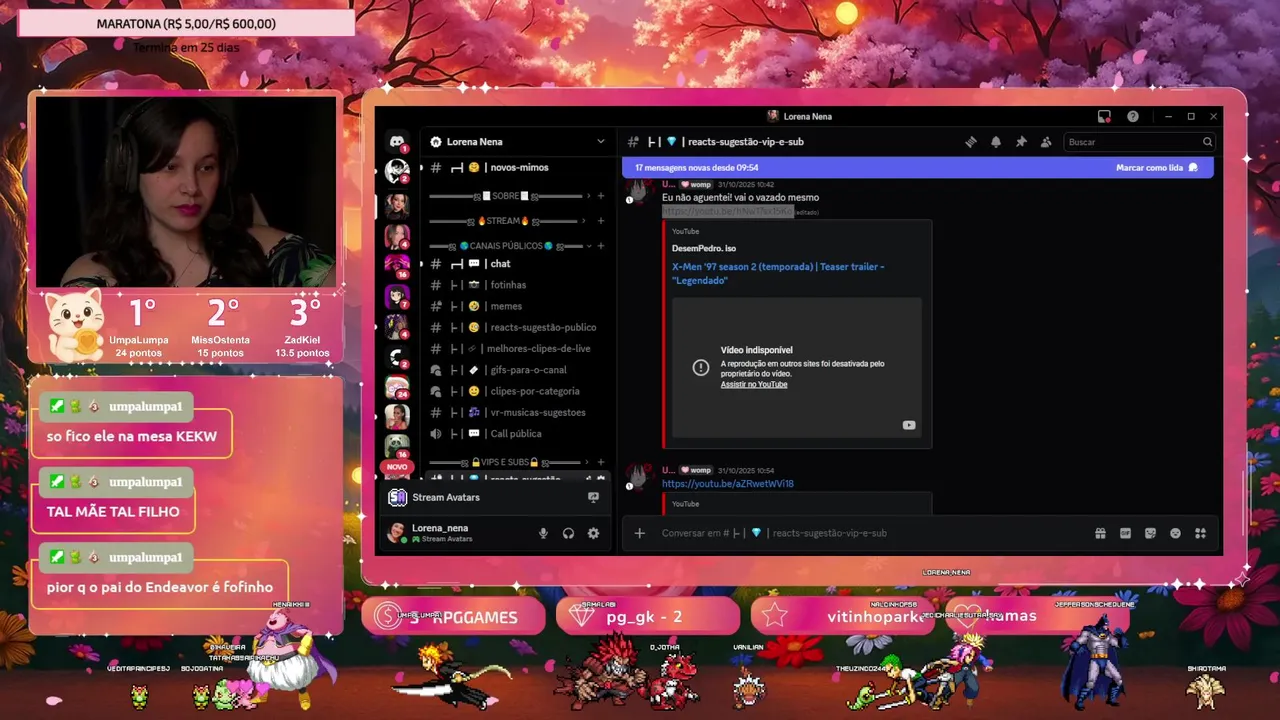Image resolution: width=1280 pixels, height=720 pixels.
Task: Click YouTube logo on unavailable video embed
Action: [909, 425]
